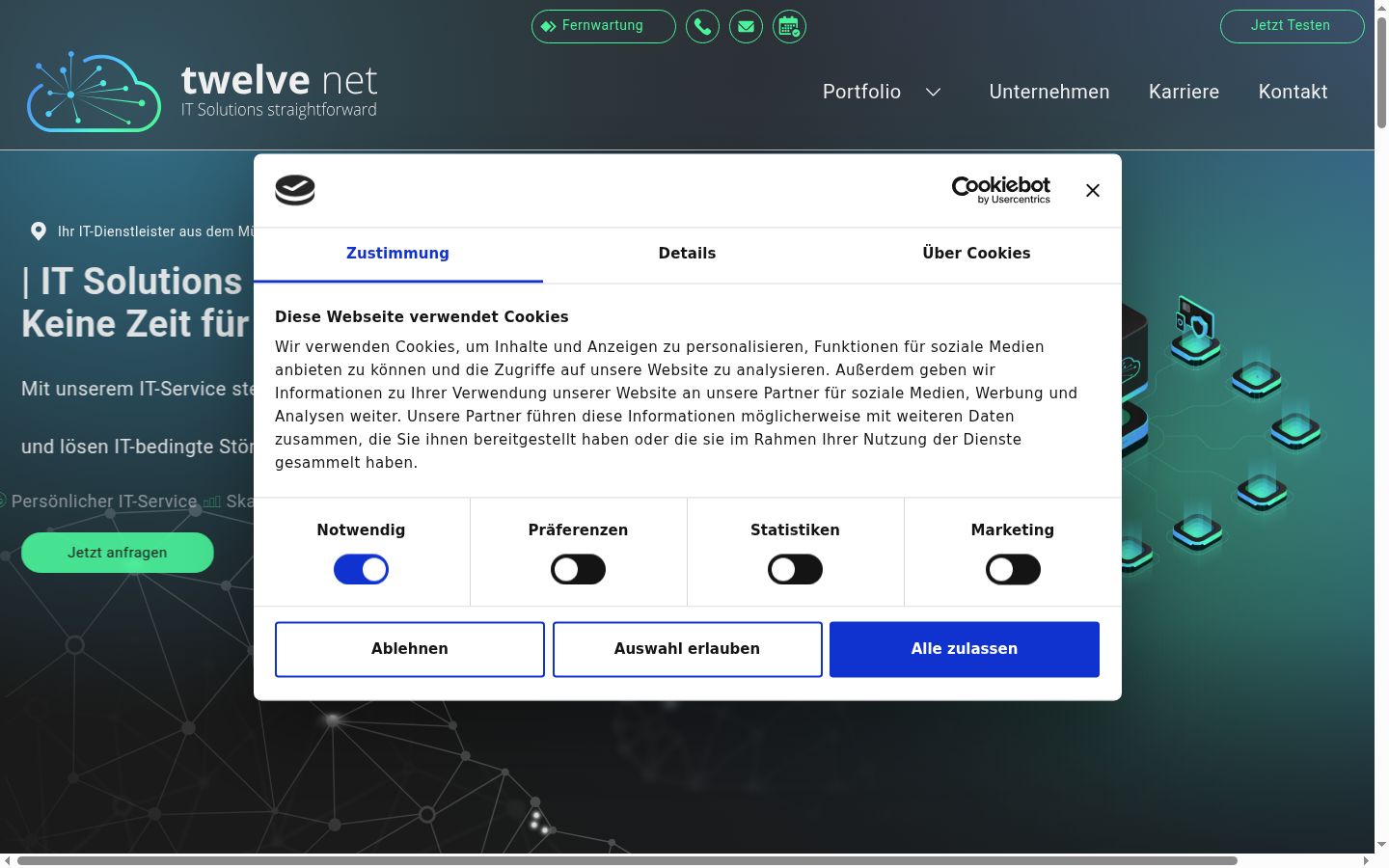Image resolution: width=1389 pixels, height=868 pixels.
Task: Click the location pin icon
Action: point(39,231)
